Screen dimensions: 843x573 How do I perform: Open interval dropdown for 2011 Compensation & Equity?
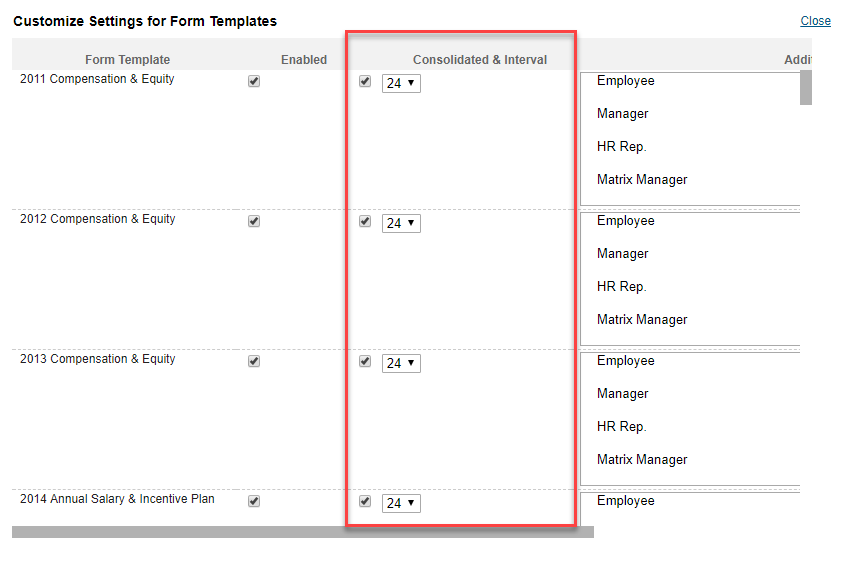[401, 83]
